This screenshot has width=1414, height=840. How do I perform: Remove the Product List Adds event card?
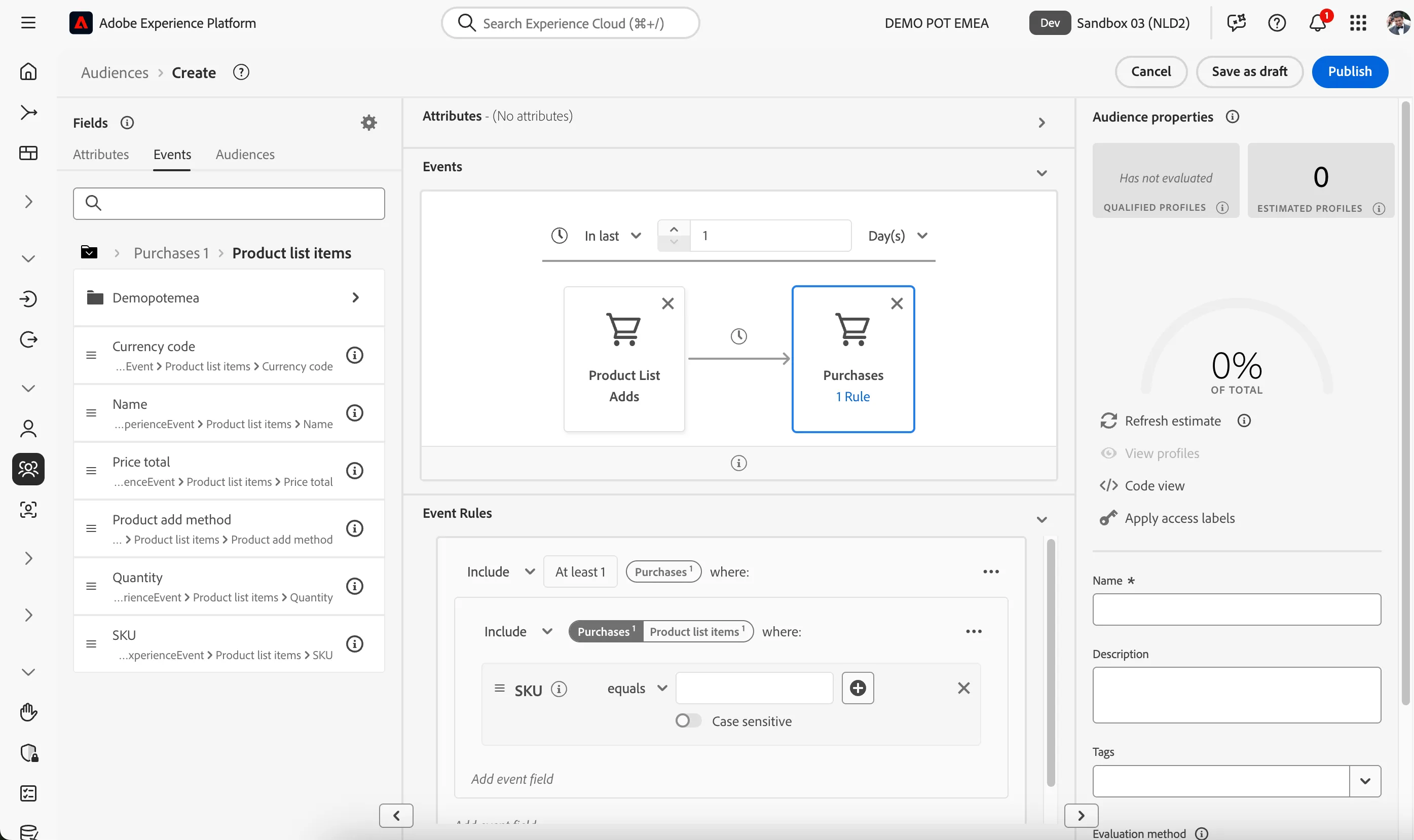668,303
